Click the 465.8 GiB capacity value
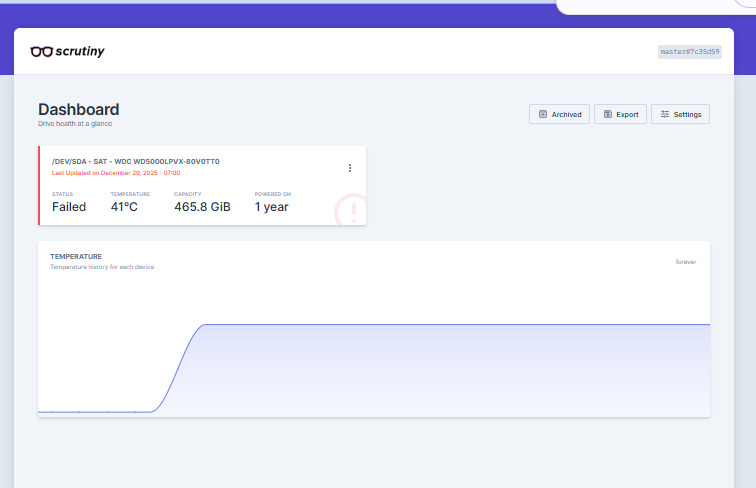The height and width of the screenshot is (488, 756). click(202, 207)
